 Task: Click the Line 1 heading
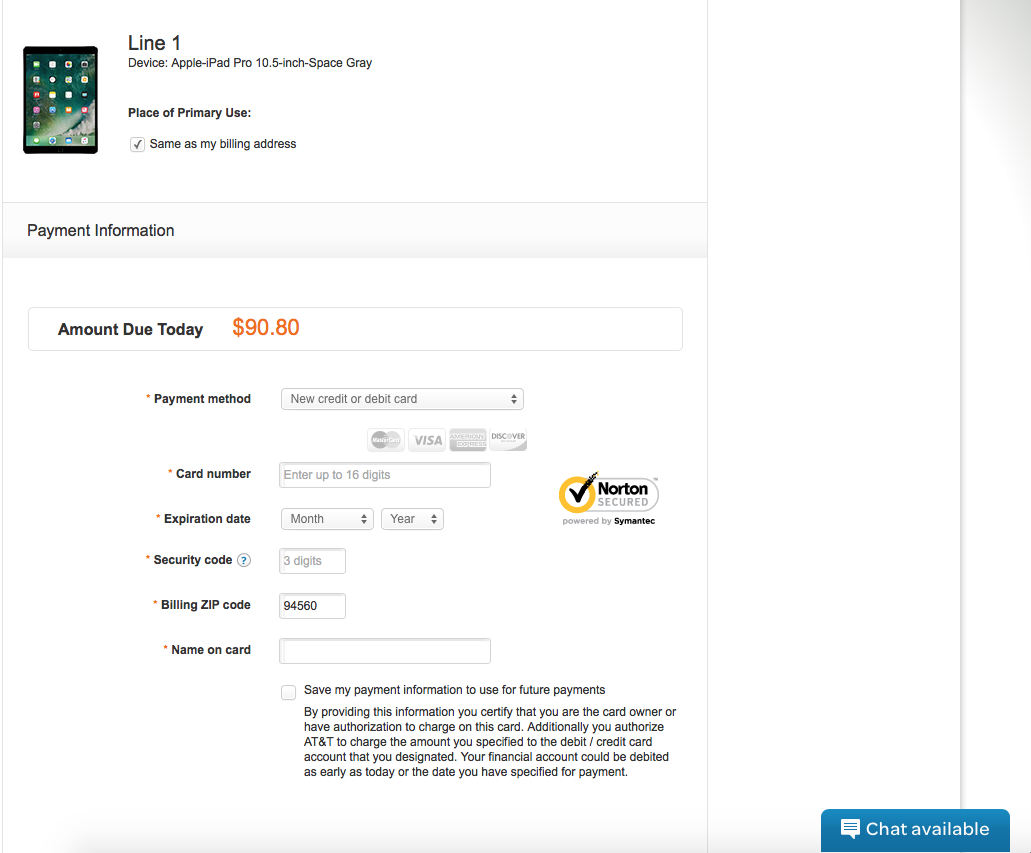(x=155, y=43)
